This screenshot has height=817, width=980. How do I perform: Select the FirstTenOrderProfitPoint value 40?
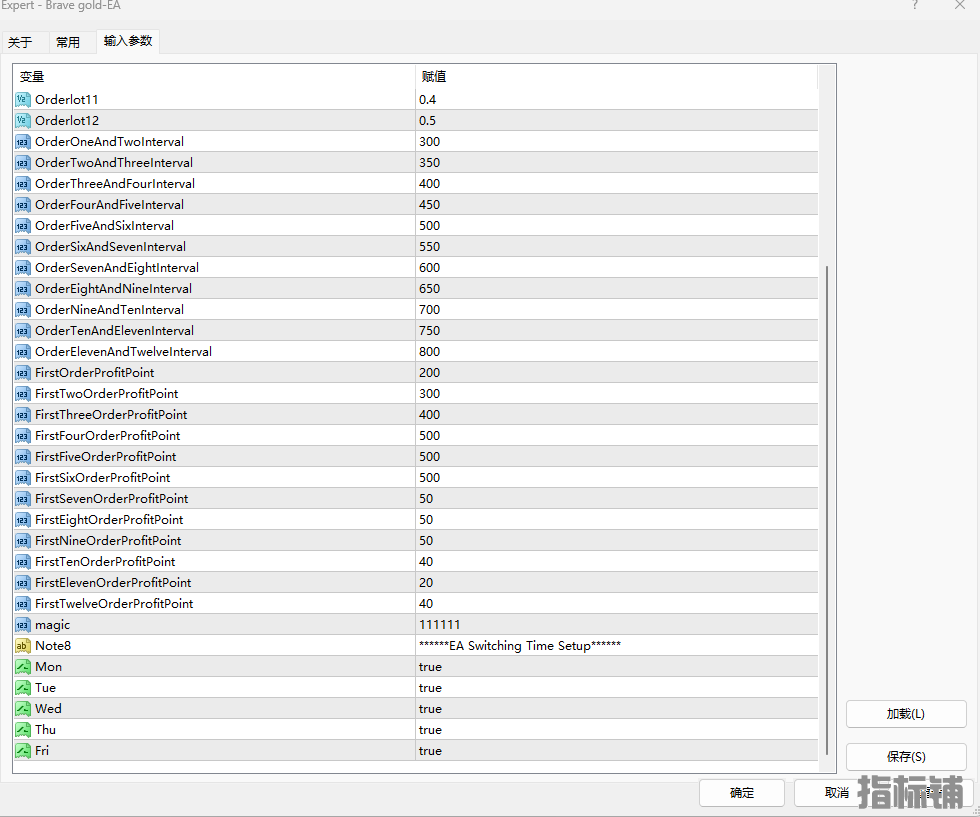point(426,561)
